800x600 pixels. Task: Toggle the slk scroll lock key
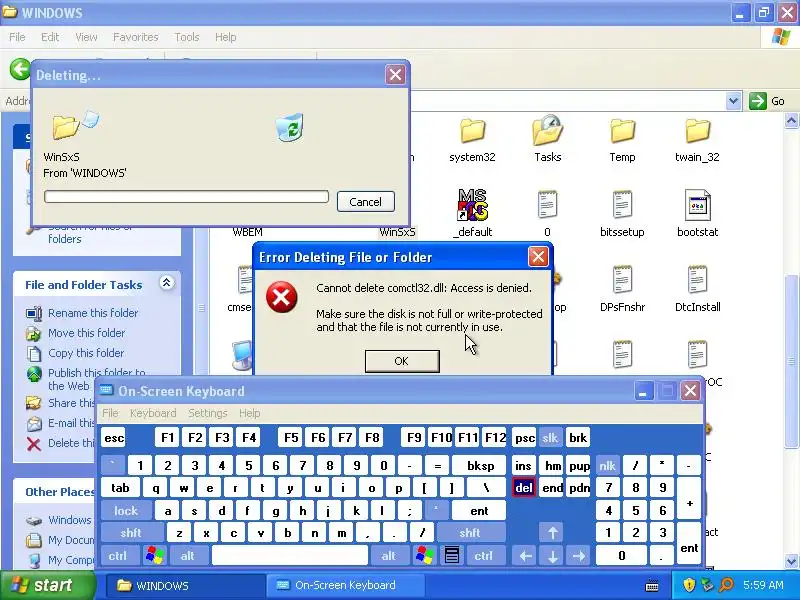[550, 438]
